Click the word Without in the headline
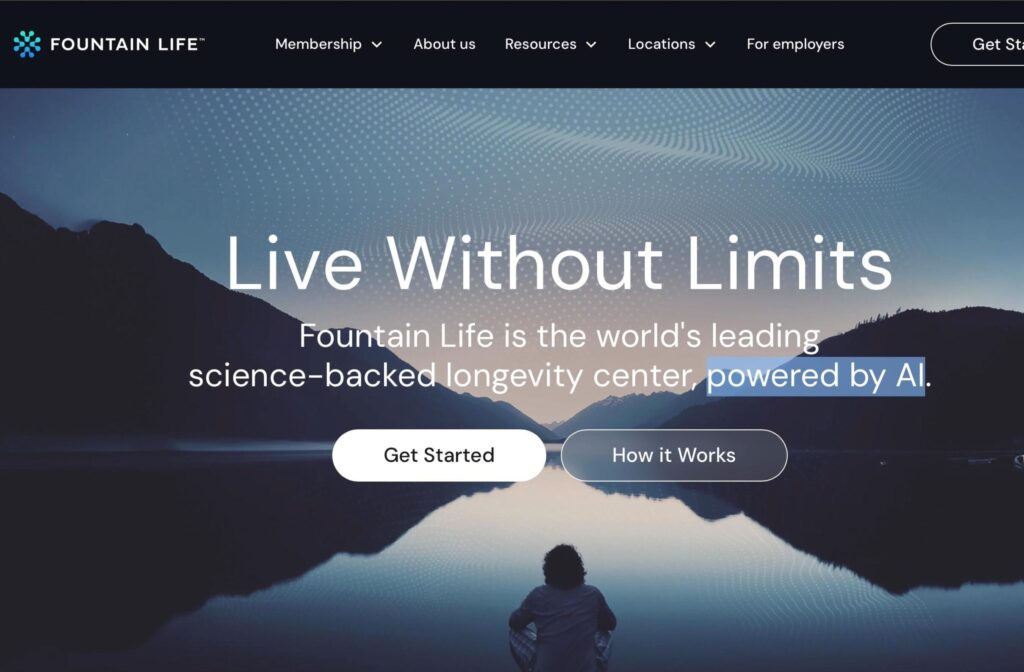The width and height of the screenshot is (1024, 672). point(525,264)
